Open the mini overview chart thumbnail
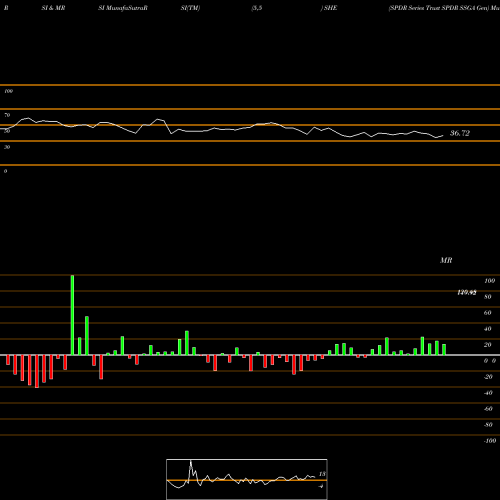This screenshot has height=500, width=500. click(247, 479)
